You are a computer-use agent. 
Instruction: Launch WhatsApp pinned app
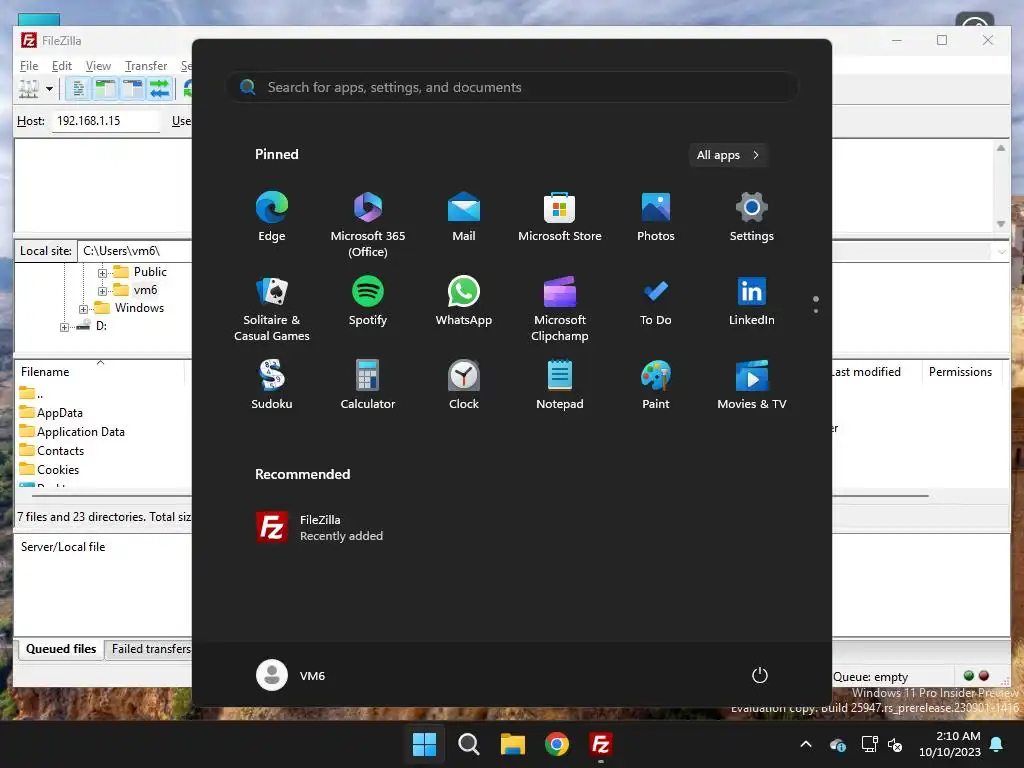tap(464, 301)
